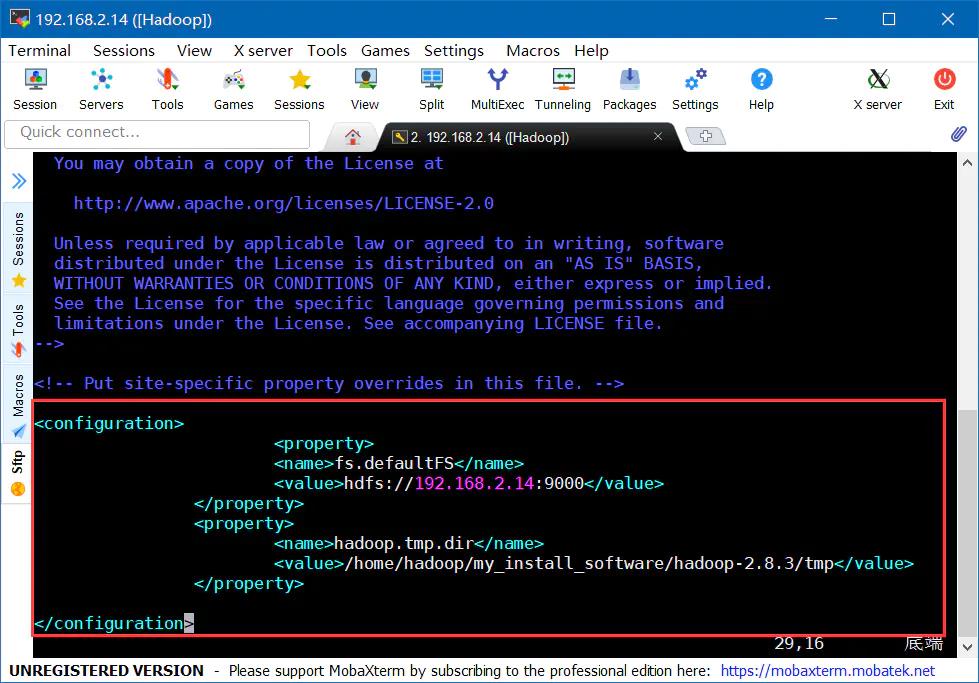Switch to the home tab
Image resolution: width=979 pixels, height=683 pixels.
(x=352, y=137)
